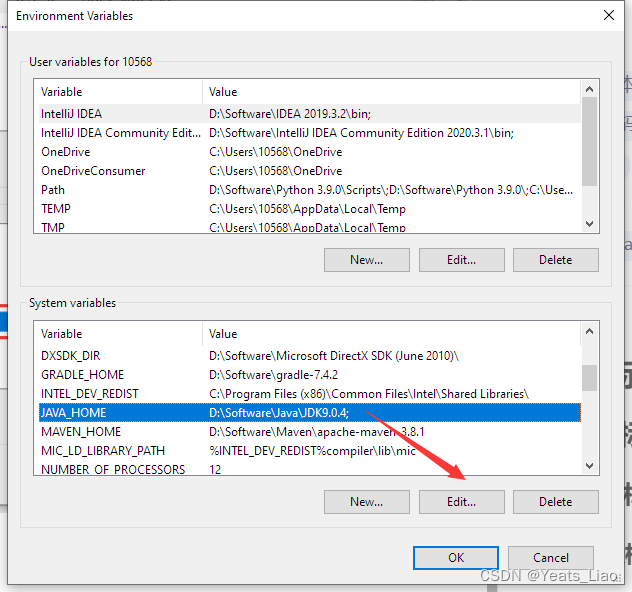This screenshot has width=632, height=592.
Task: Select the IntelliJ IDEA user variable row
Action: [x=310, y=114]
